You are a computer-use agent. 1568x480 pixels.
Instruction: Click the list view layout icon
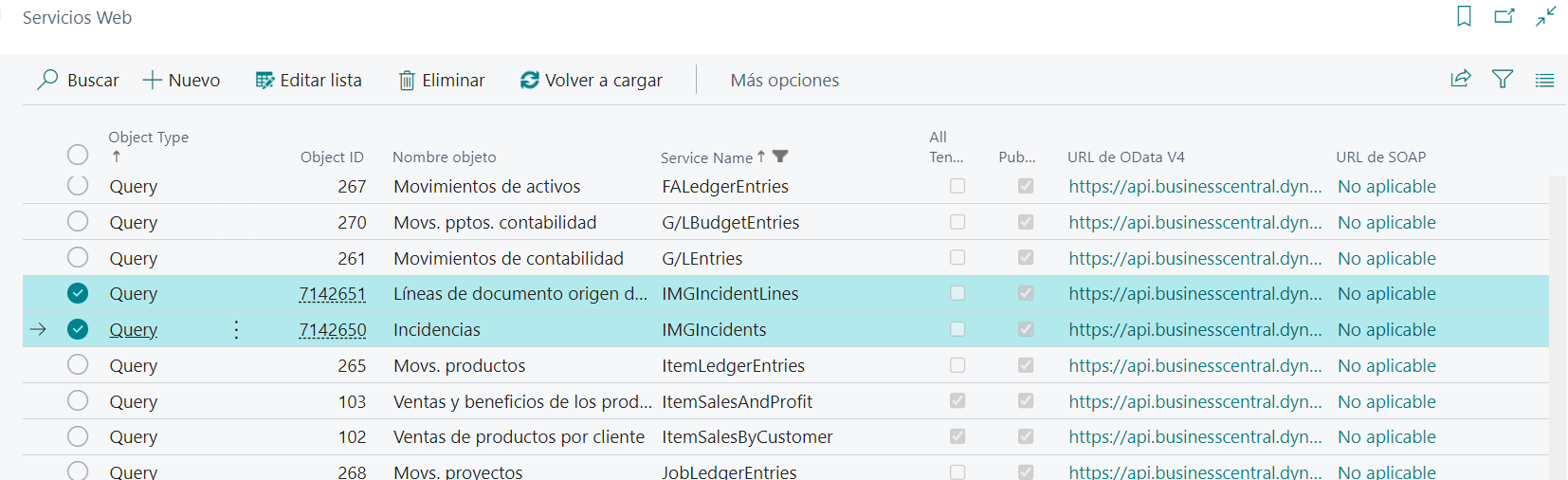coord(1544,81)
